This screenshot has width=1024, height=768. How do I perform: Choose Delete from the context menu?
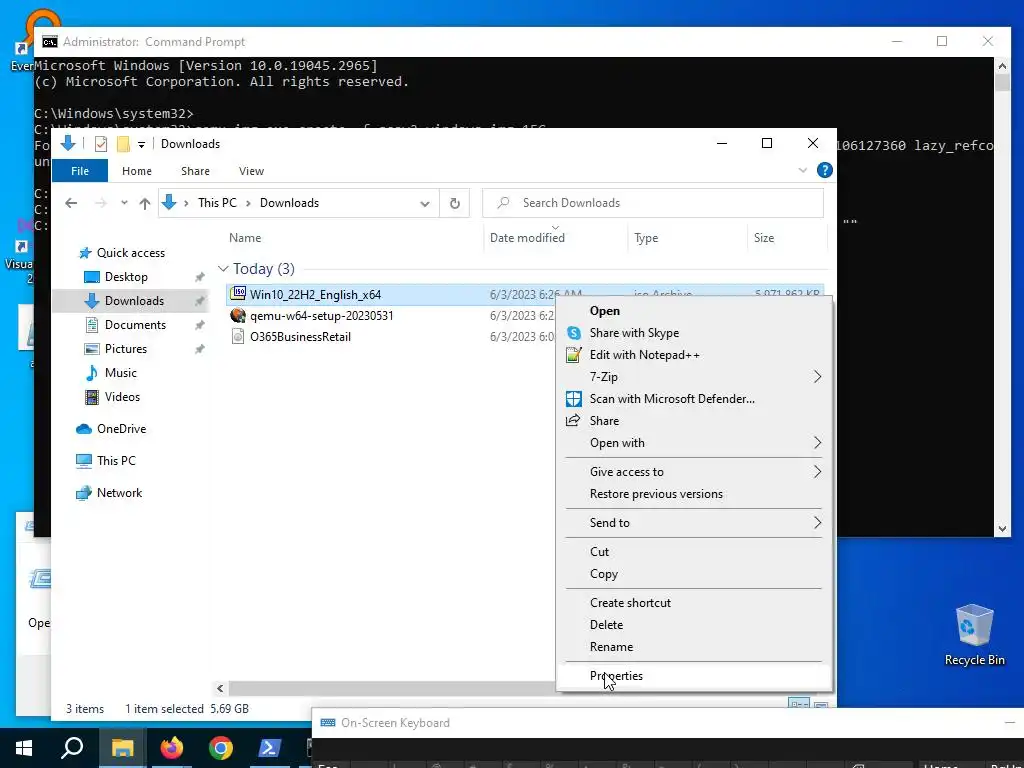[694, 625]
